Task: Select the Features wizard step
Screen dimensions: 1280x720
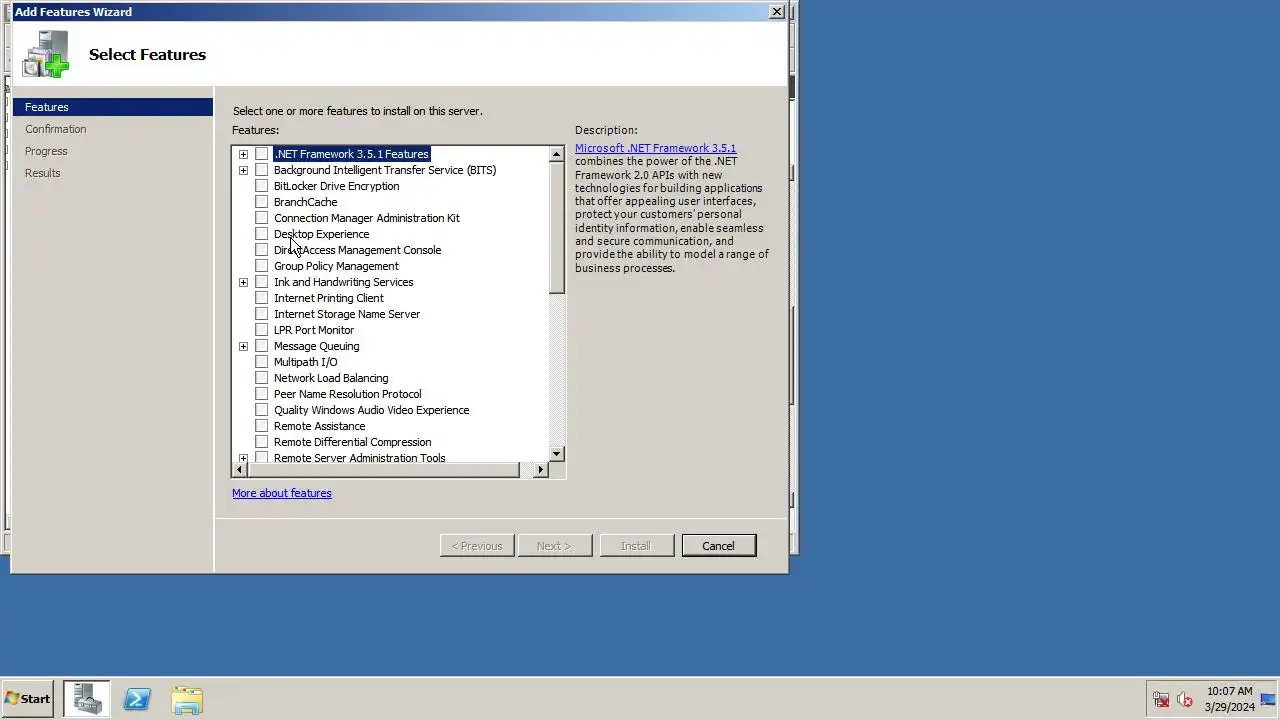Action: (x=113, y=107)
